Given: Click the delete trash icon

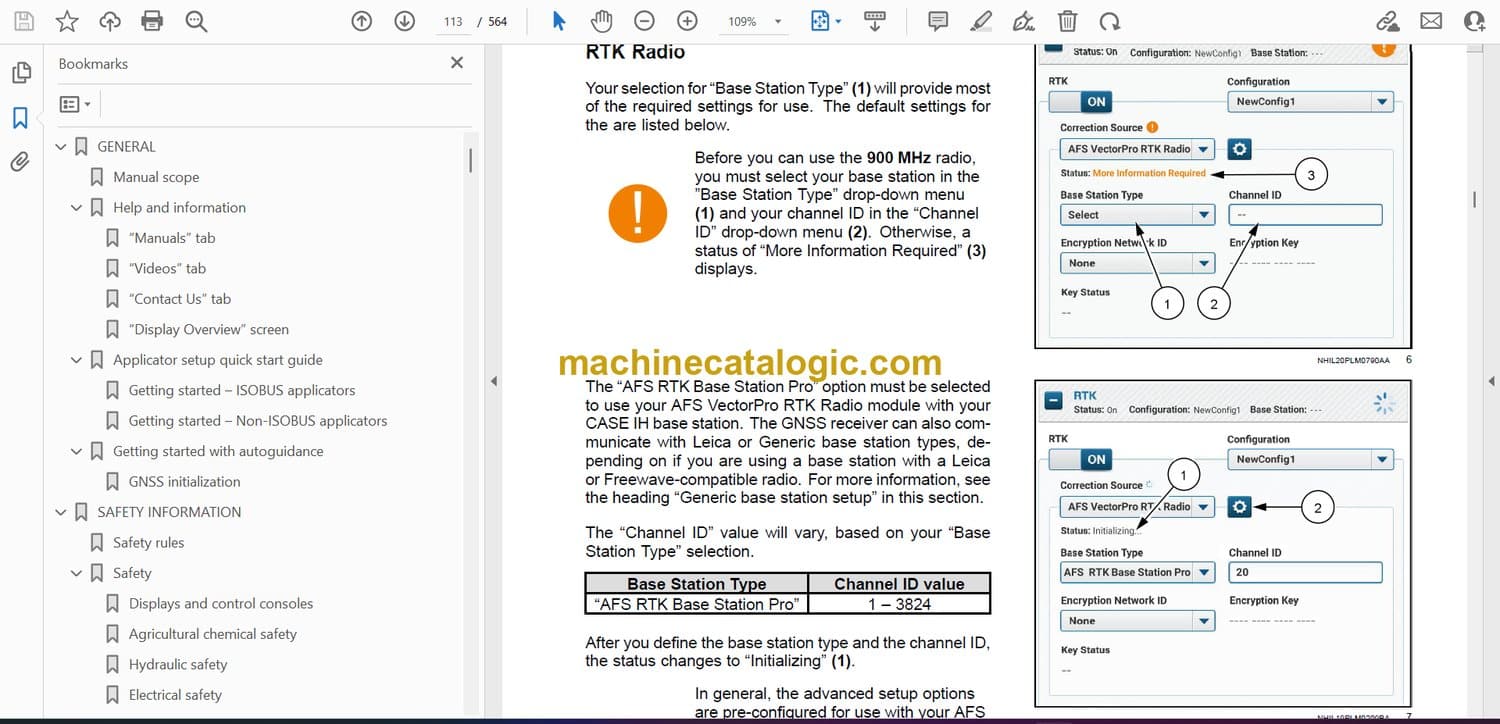Looking at the screenshot, I should coord(1067,21).
